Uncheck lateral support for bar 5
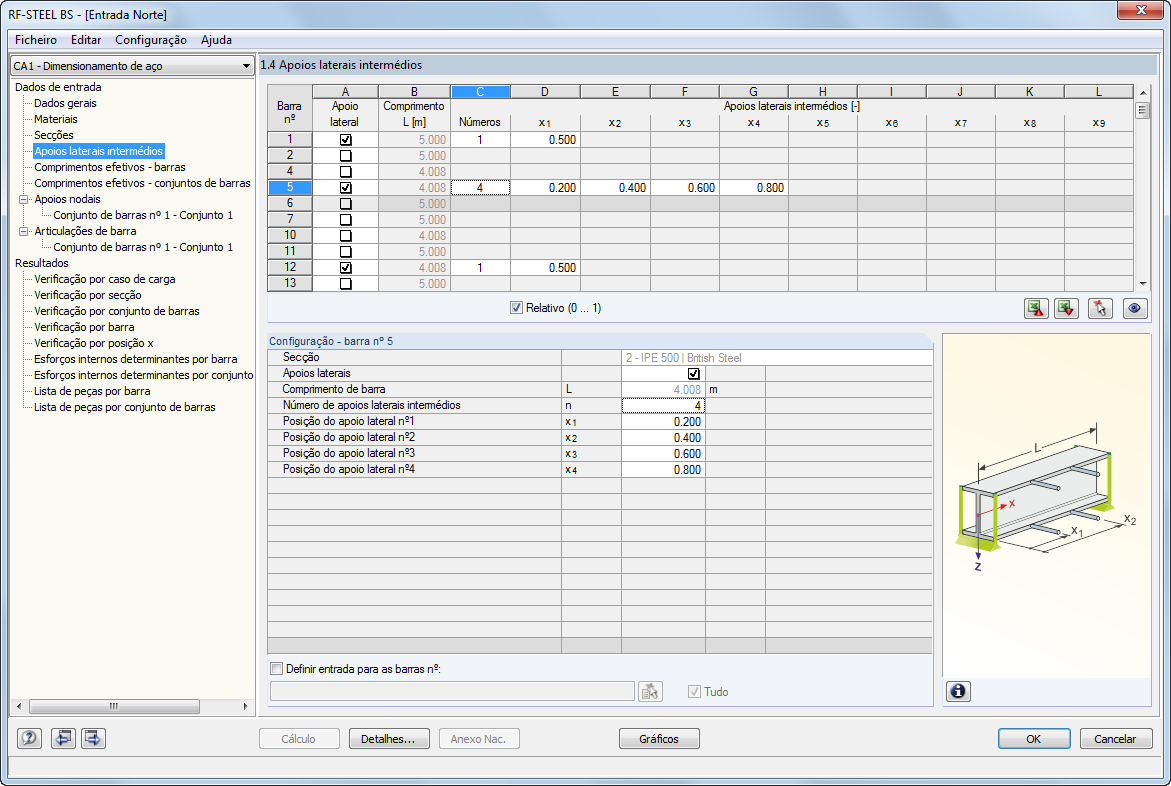This screenshot has height=786, width=1171. click(x=345, y=188)
